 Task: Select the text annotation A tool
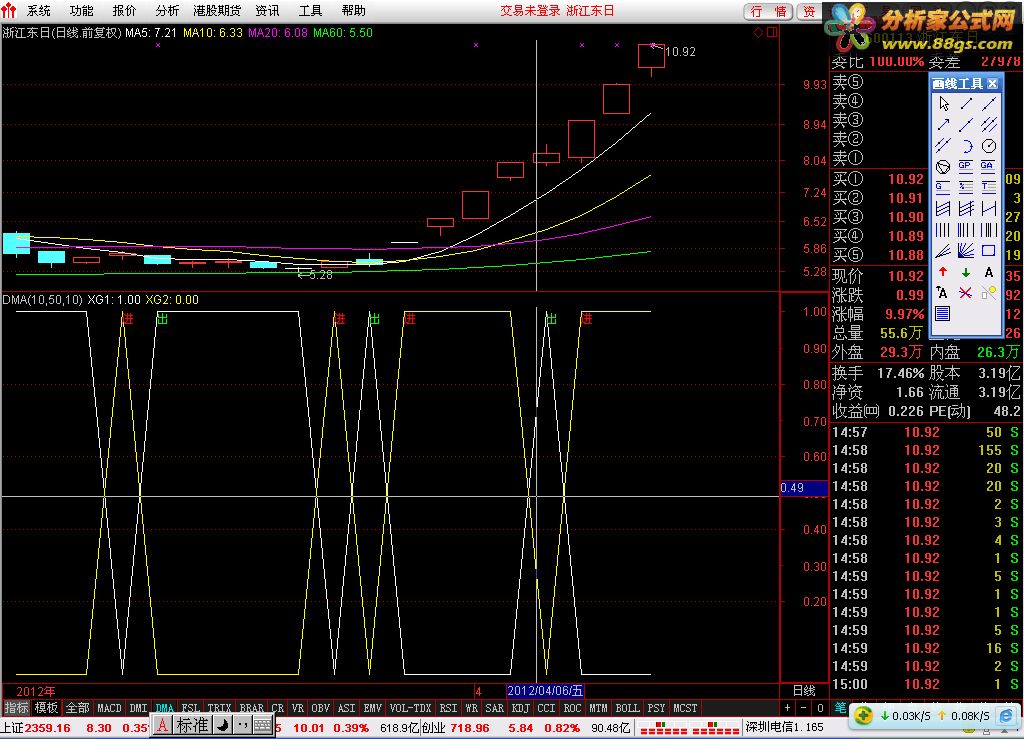click(x=989, y=272)
